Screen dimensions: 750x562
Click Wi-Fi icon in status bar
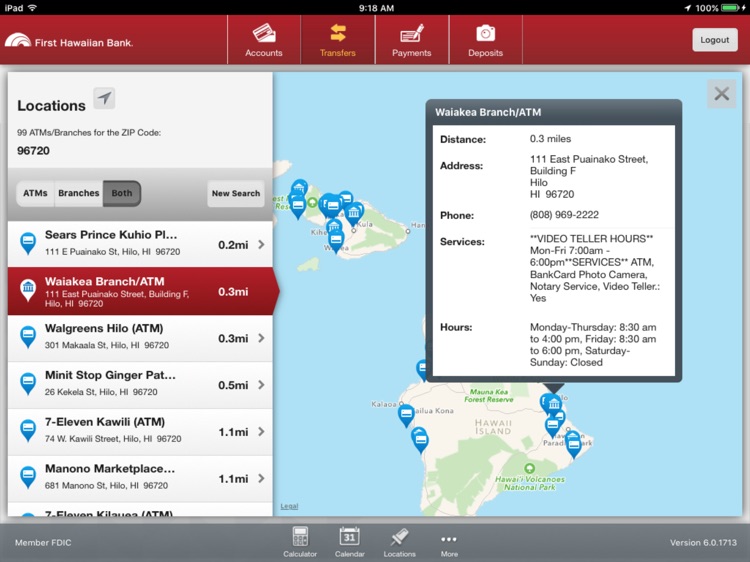[x=33, y=8]
